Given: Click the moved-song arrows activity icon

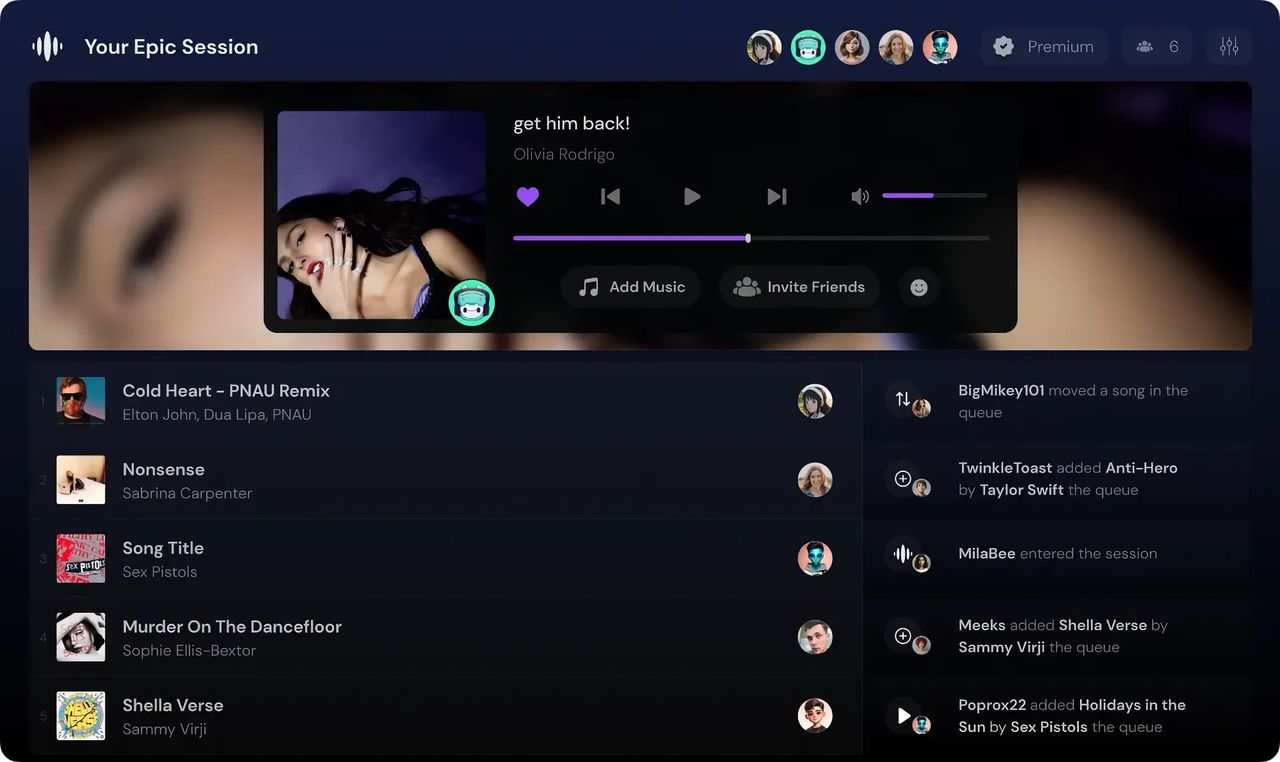Looking at the screenshot, I should point(902,399).
